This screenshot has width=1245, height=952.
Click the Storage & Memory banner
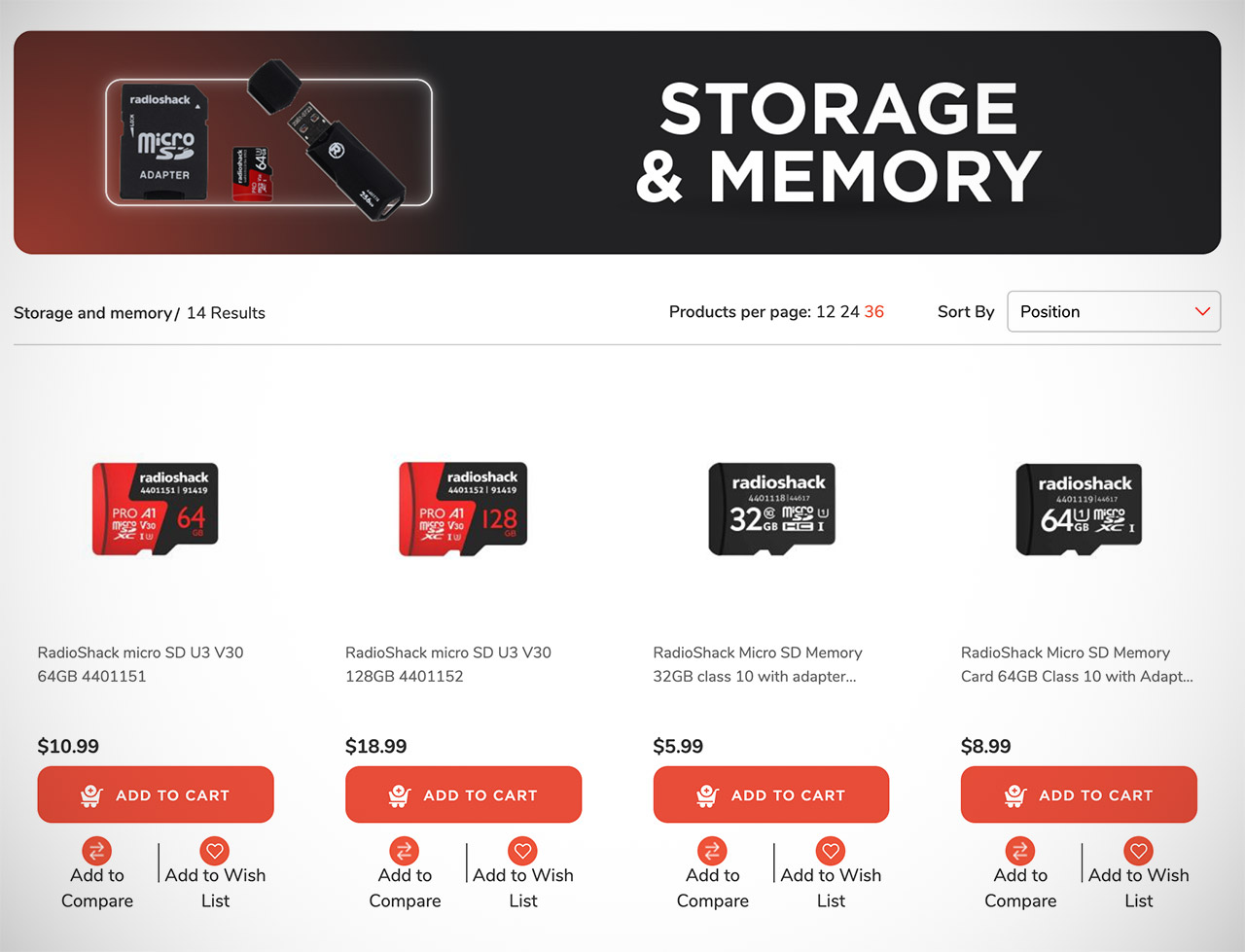[x=618, y=142]
